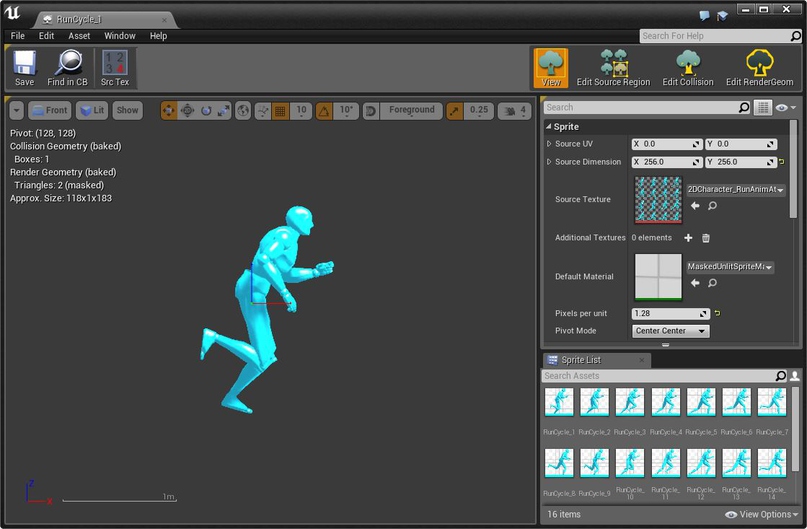Click Find in CB icon

(x=67, y=68)
